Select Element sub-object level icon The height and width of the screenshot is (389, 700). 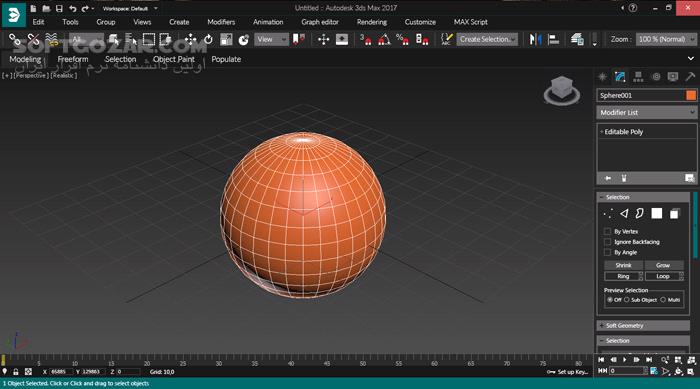[x=674, y=214]
